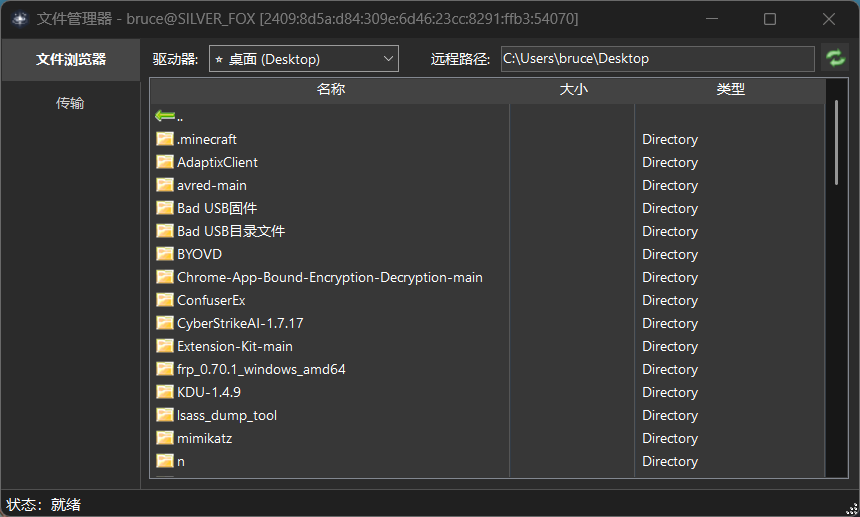Screen dimensions: 860x517
Task: Click the Chrome-App-Bound-Encryption-Decryption-main folder icon
Action: [x=165, y=277]
